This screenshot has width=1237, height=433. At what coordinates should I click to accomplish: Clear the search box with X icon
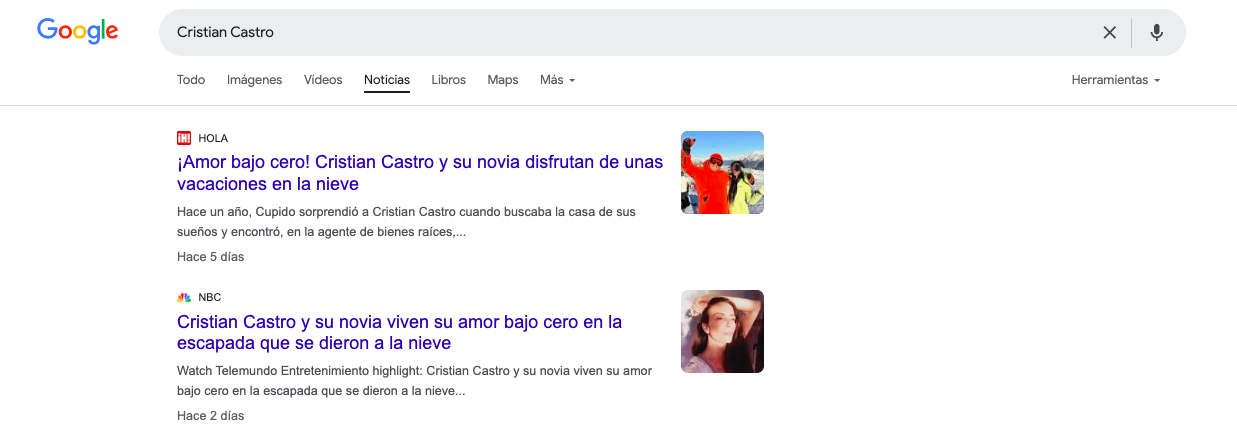pos(1109,32)
